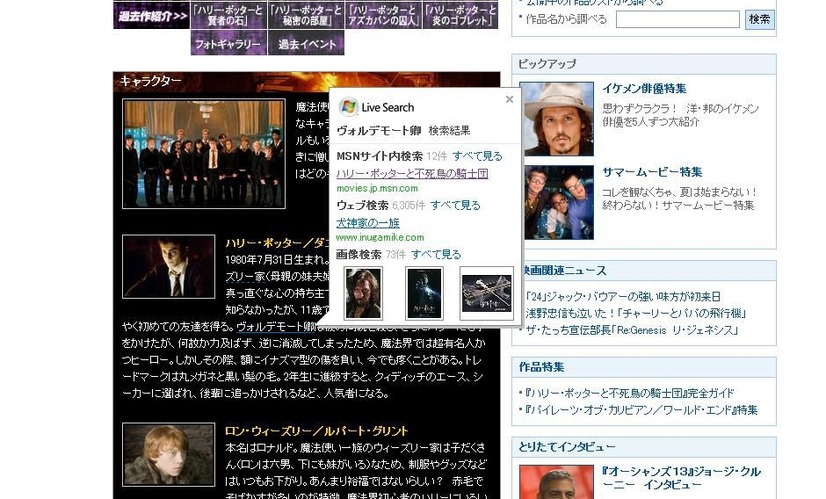Click the キャラクター section heading
The height and width of the screenshot is (499, 826).
(x=151, y=81)
